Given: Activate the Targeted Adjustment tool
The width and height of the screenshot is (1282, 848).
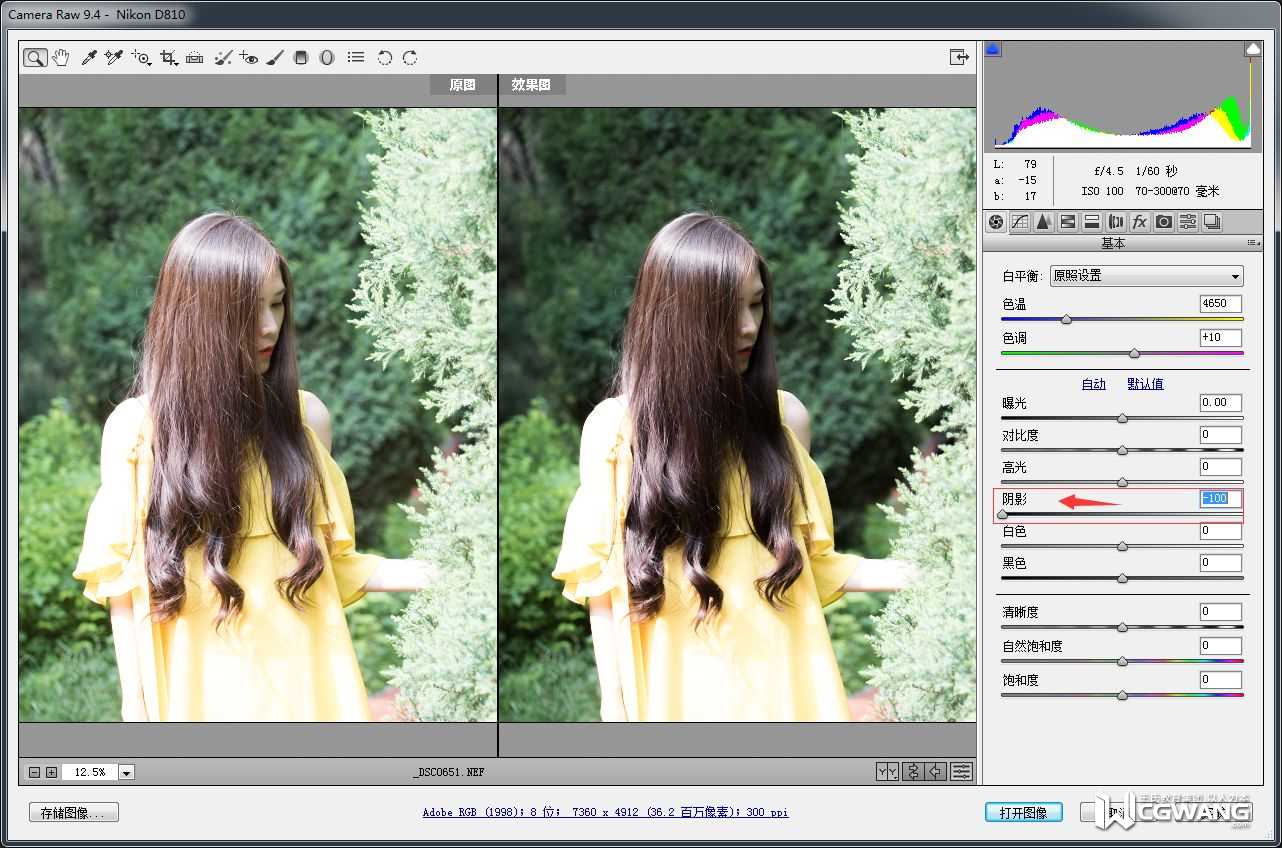Looking at the screenshot, I should (x=141, y=58).
